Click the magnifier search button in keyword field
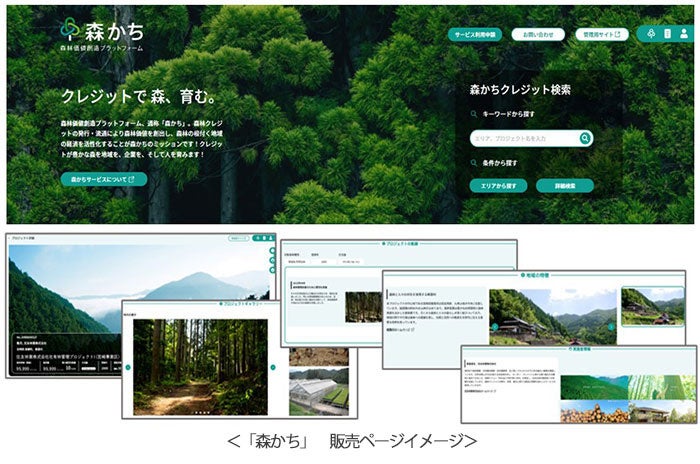Viewport: 700px width, 464px height. [585, 138]
